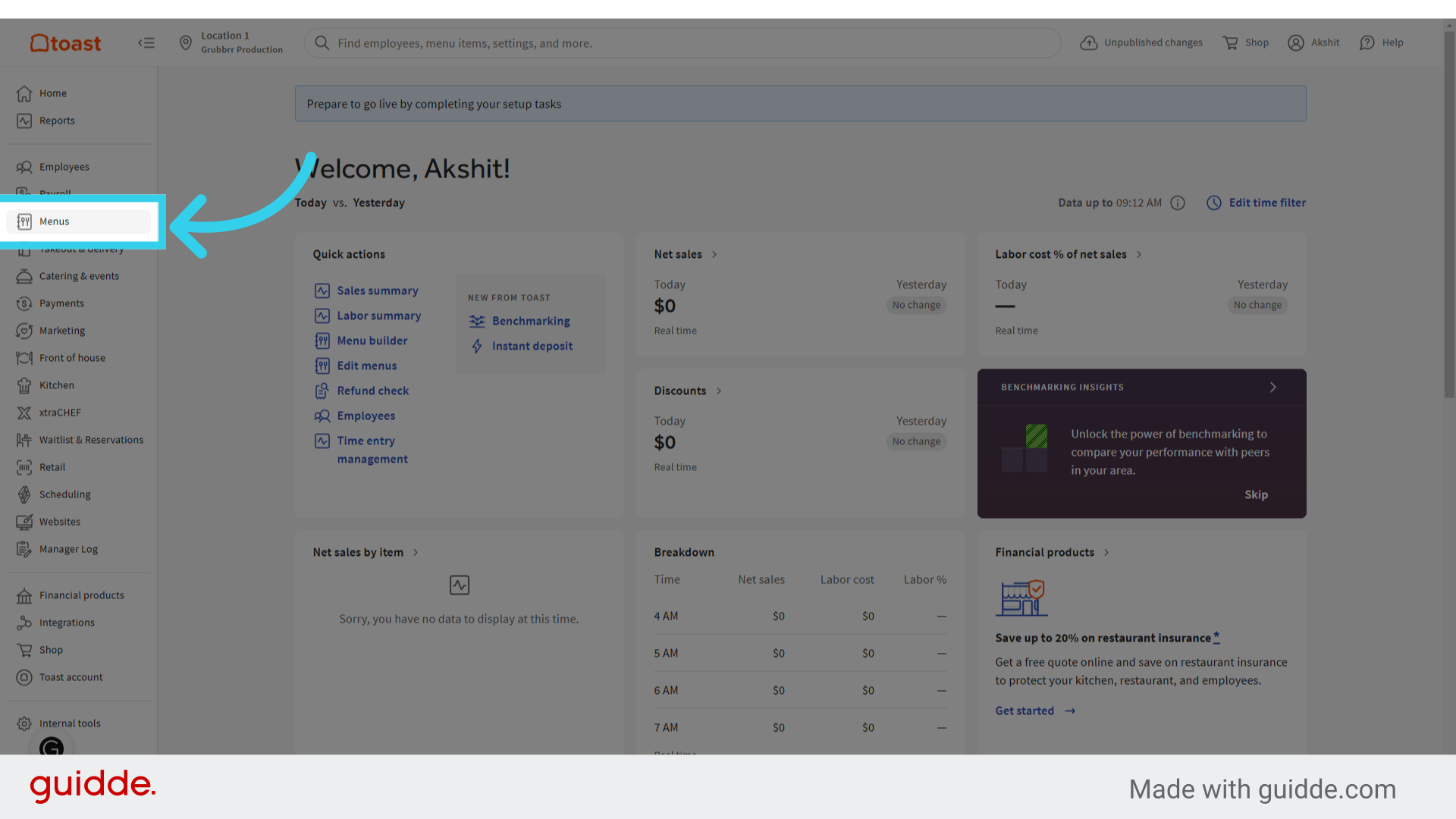
Task: Click the Manager Log icon
Action: click(x=24, y=549)
